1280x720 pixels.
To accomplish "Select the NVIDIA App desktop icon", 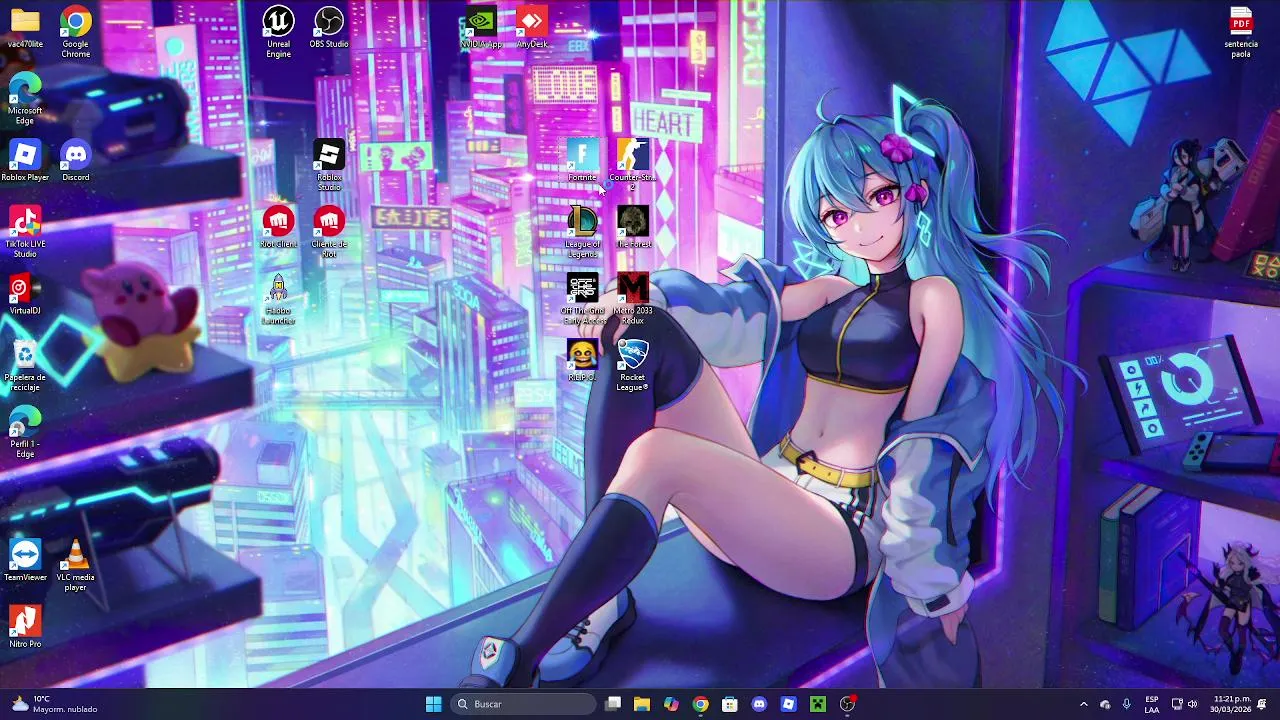I will point(481,28).
